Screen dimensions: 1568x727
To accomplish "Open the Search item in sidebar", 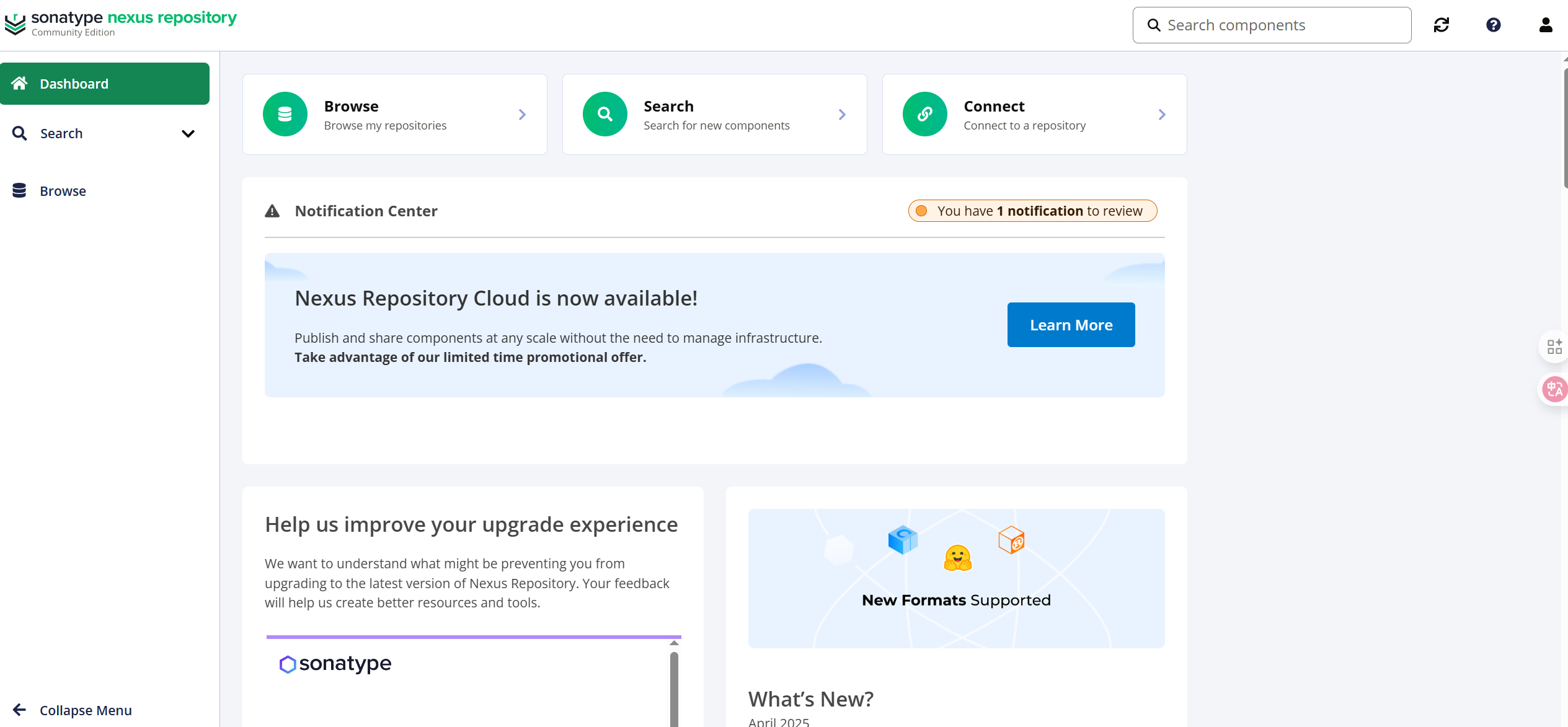I will pos(105,133).
